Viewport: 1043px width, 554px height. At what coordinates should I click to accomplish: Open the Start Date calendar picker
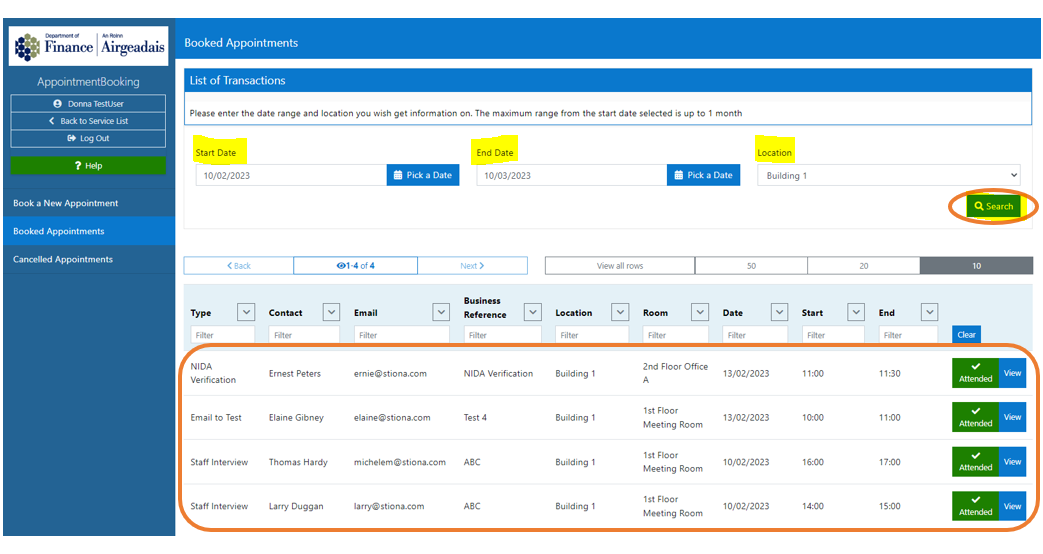click(x=423, y=175)
